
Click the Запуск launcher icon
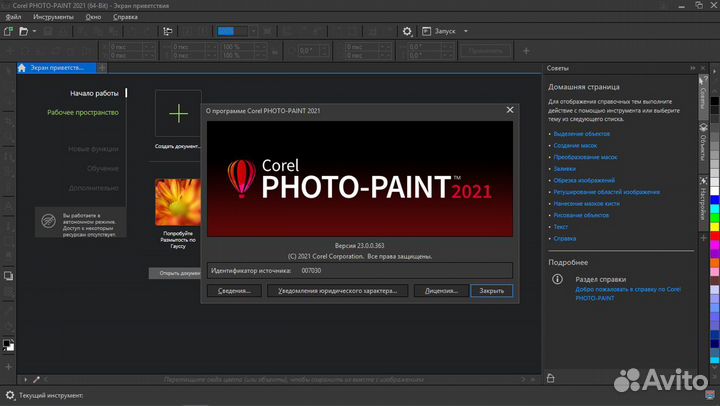426,31
